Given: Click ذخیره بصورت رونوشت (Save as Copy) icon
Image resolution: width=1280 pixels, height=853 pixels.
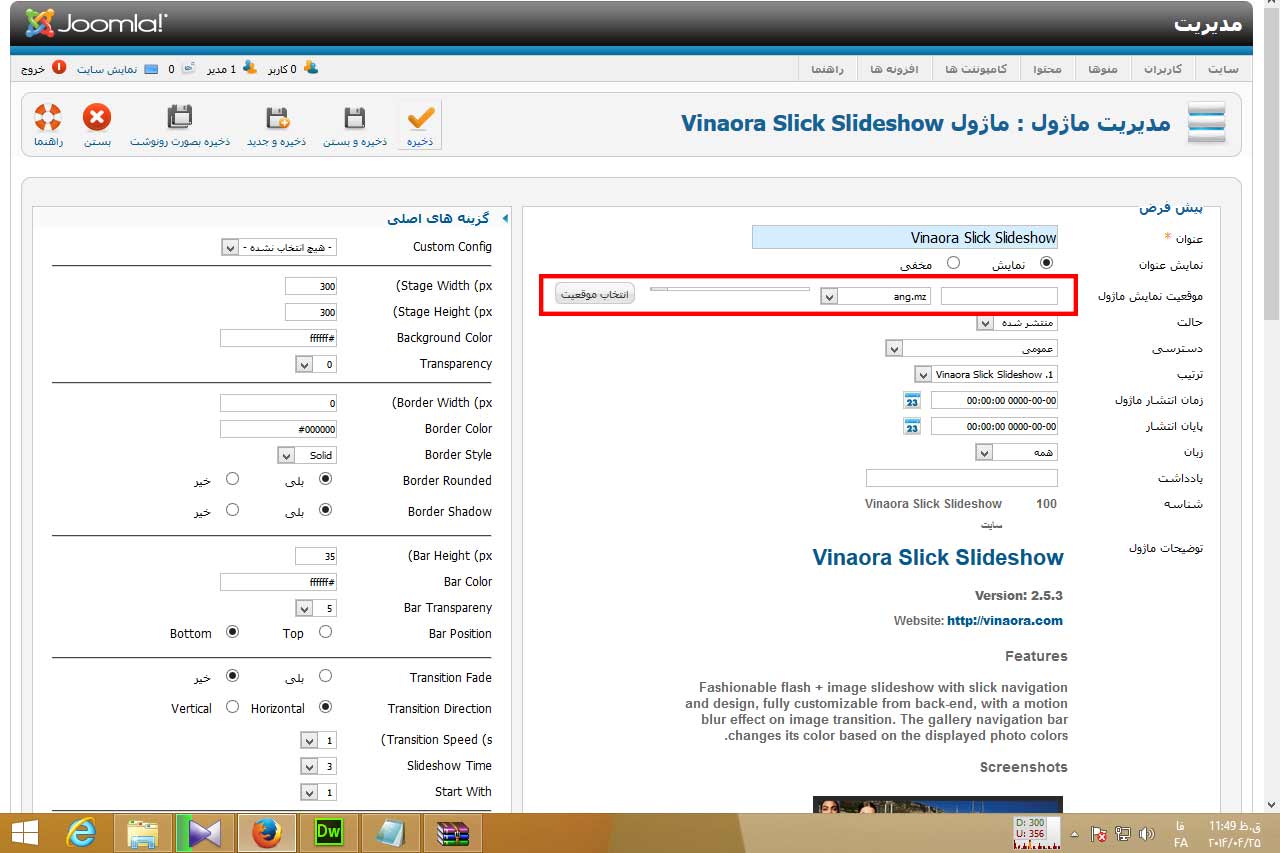Looking at the screenshot, I should coord(180,118).
